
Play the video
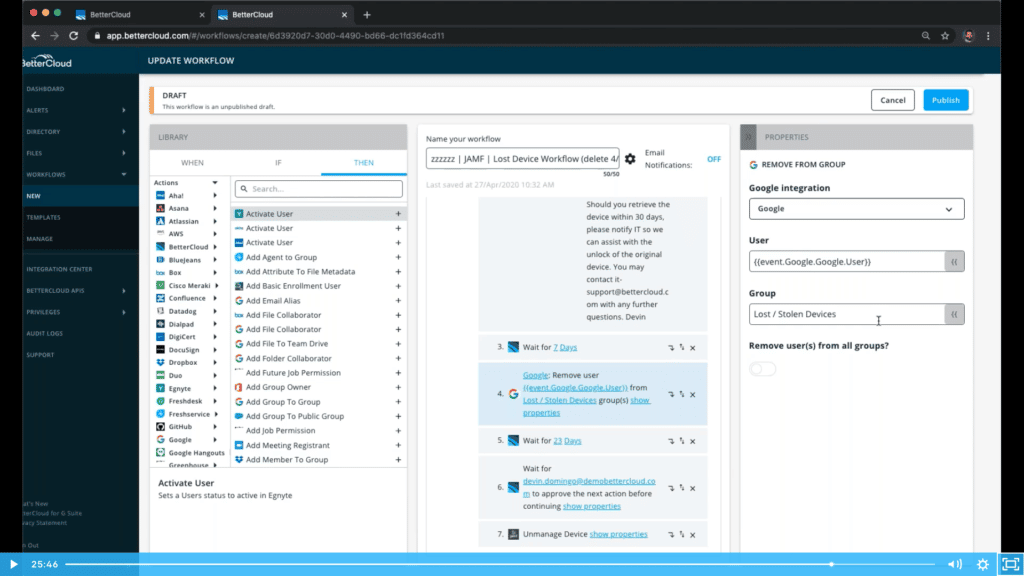(13, 564)
